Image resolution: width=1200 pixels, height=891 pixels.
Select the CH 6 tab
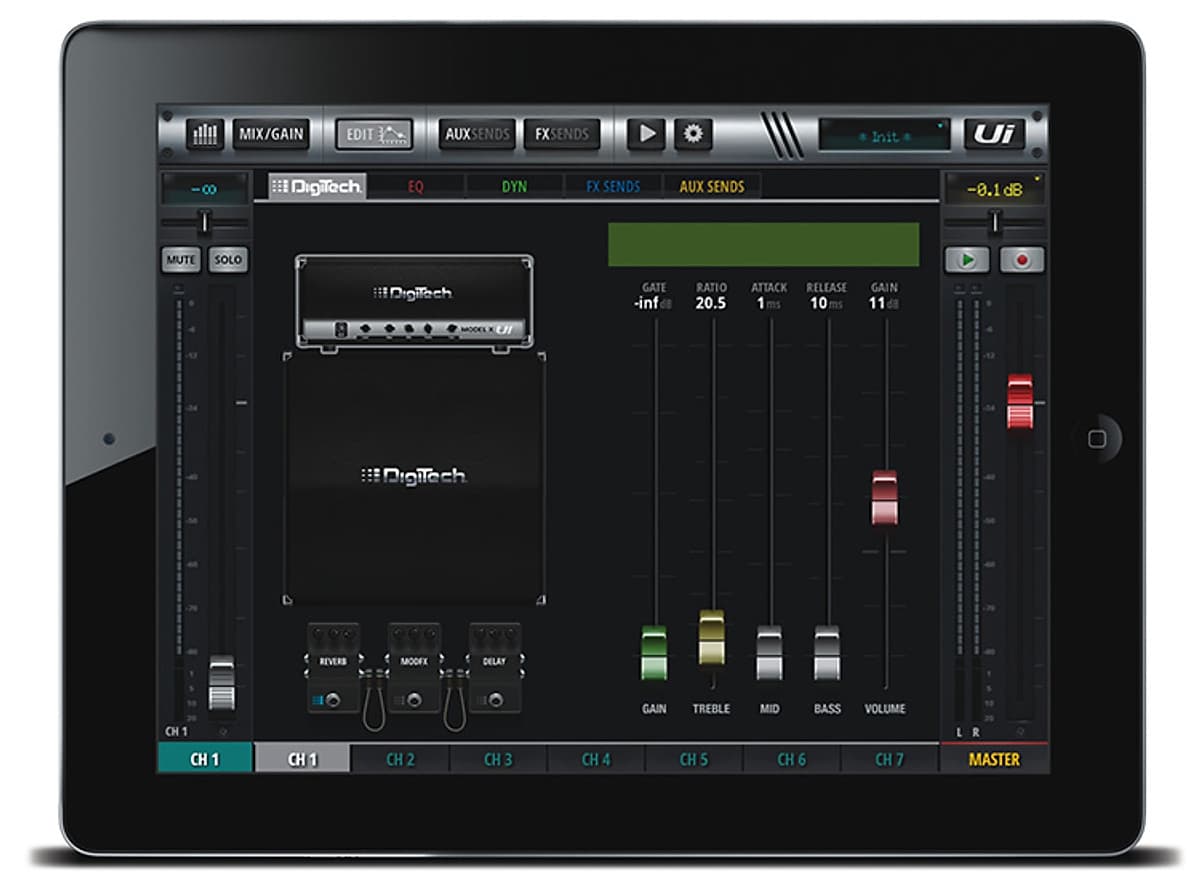[x=792, y=759]
